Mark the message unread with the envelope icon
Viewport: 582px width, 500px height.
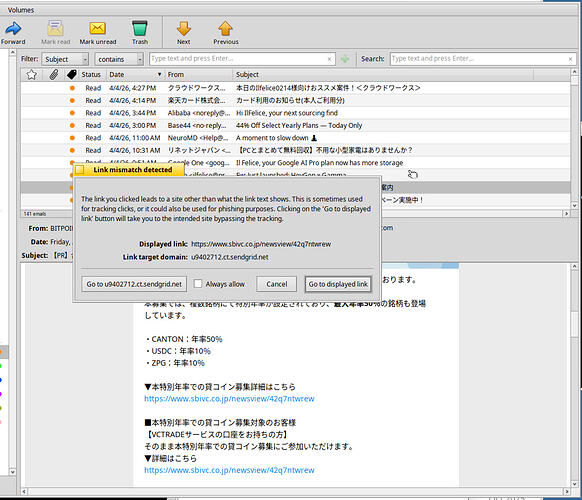click(x=98, y=29)
